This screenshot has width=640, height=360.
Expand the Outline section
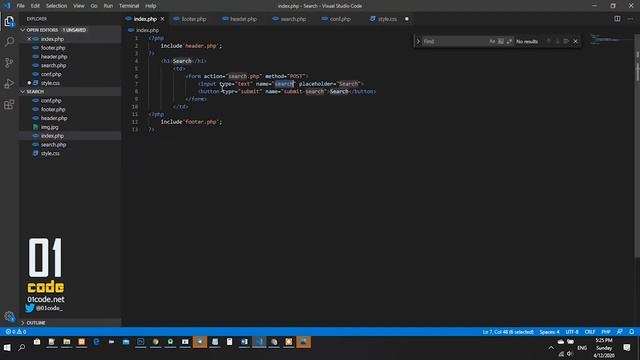coord(70,322)
